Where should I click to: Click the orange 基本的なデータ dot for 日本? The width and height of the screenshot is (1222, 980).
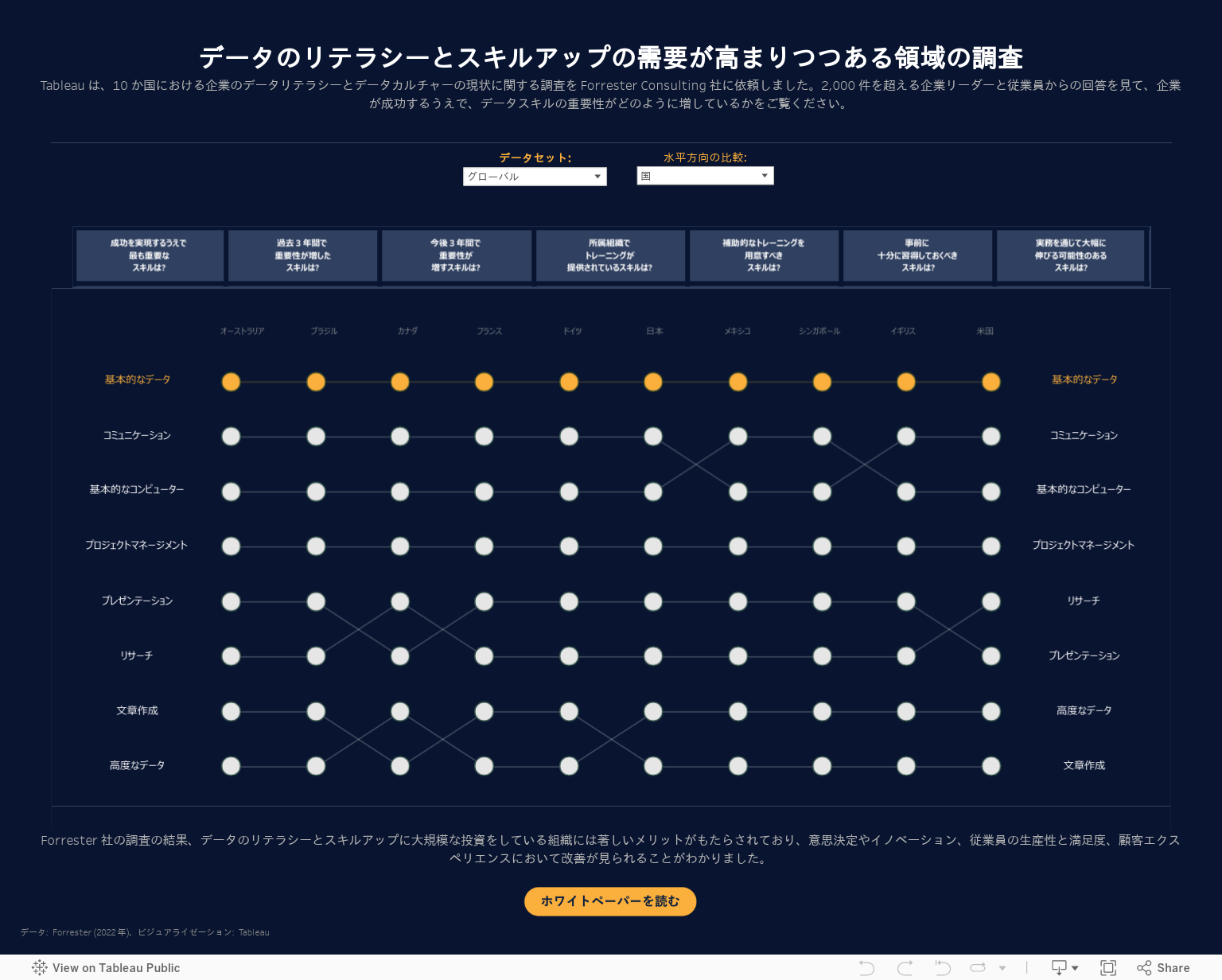(x=653, y=382)
